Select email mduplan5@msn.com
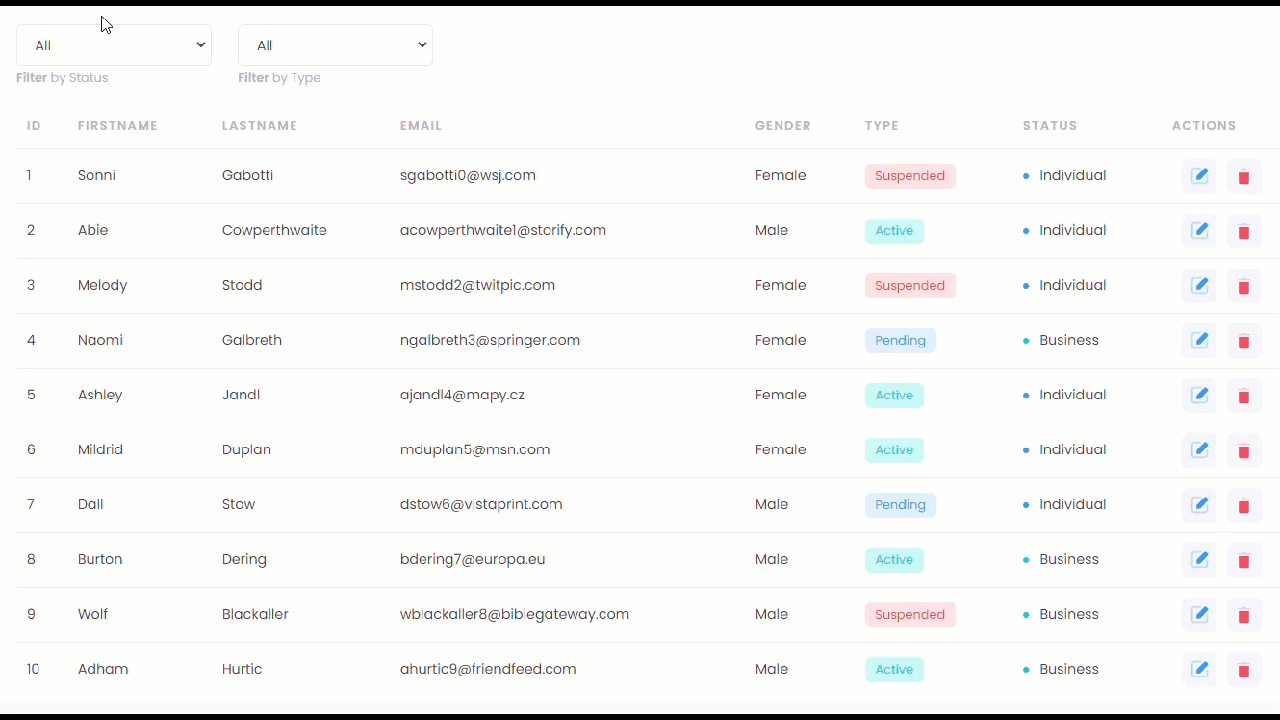The width and height of the screenshot is (1280, 720). click(x=475, y=450)
